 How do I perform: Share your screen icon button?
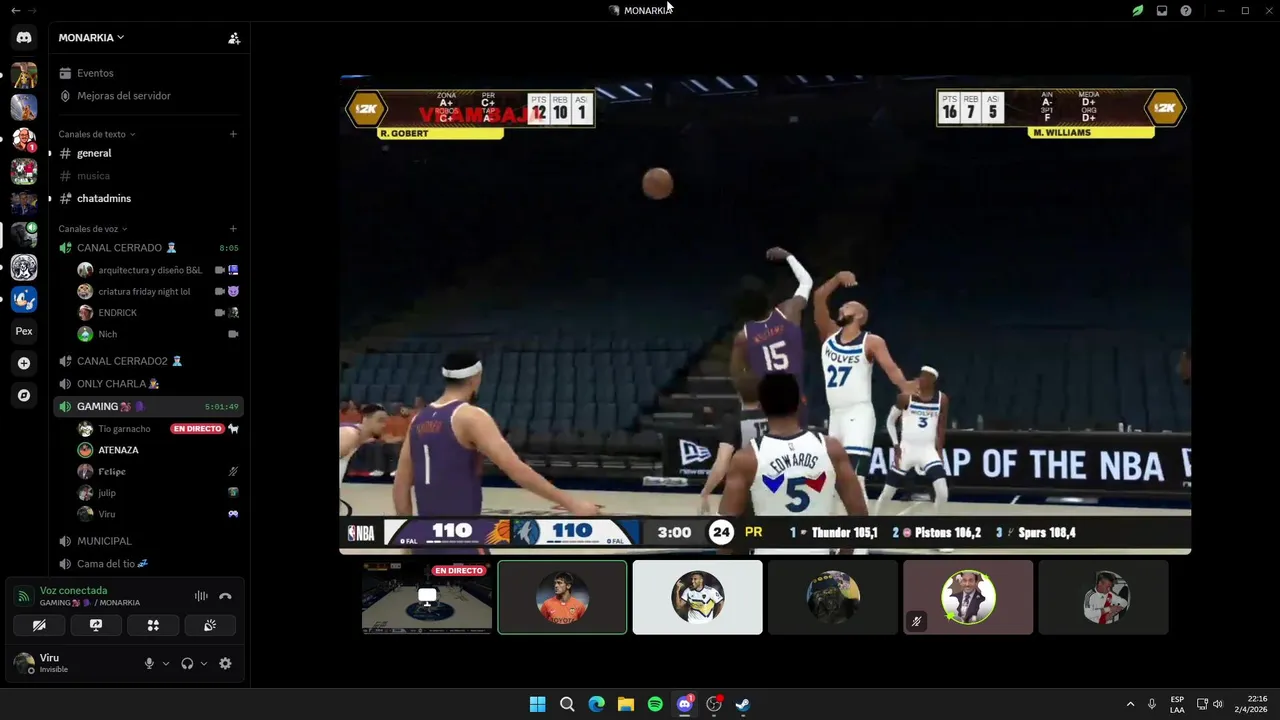(x=96, y=625)
